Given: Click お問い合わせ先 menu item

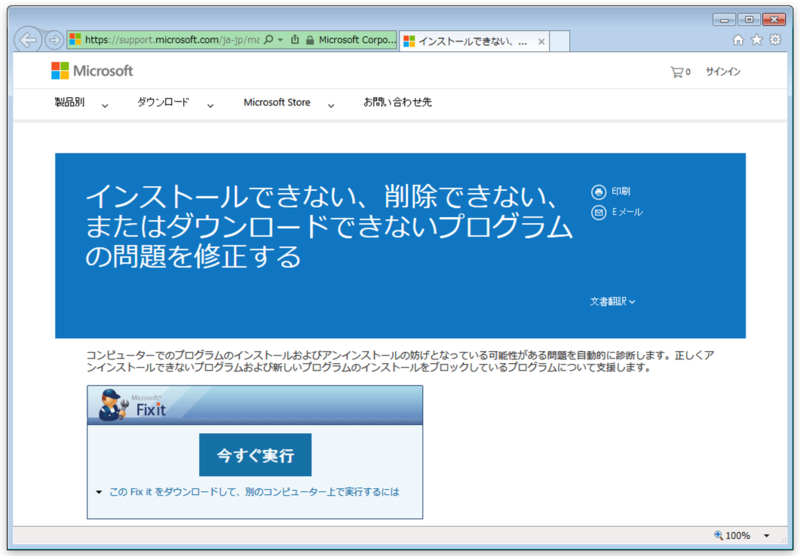Looking at the screenshot, I should point(397,102).
